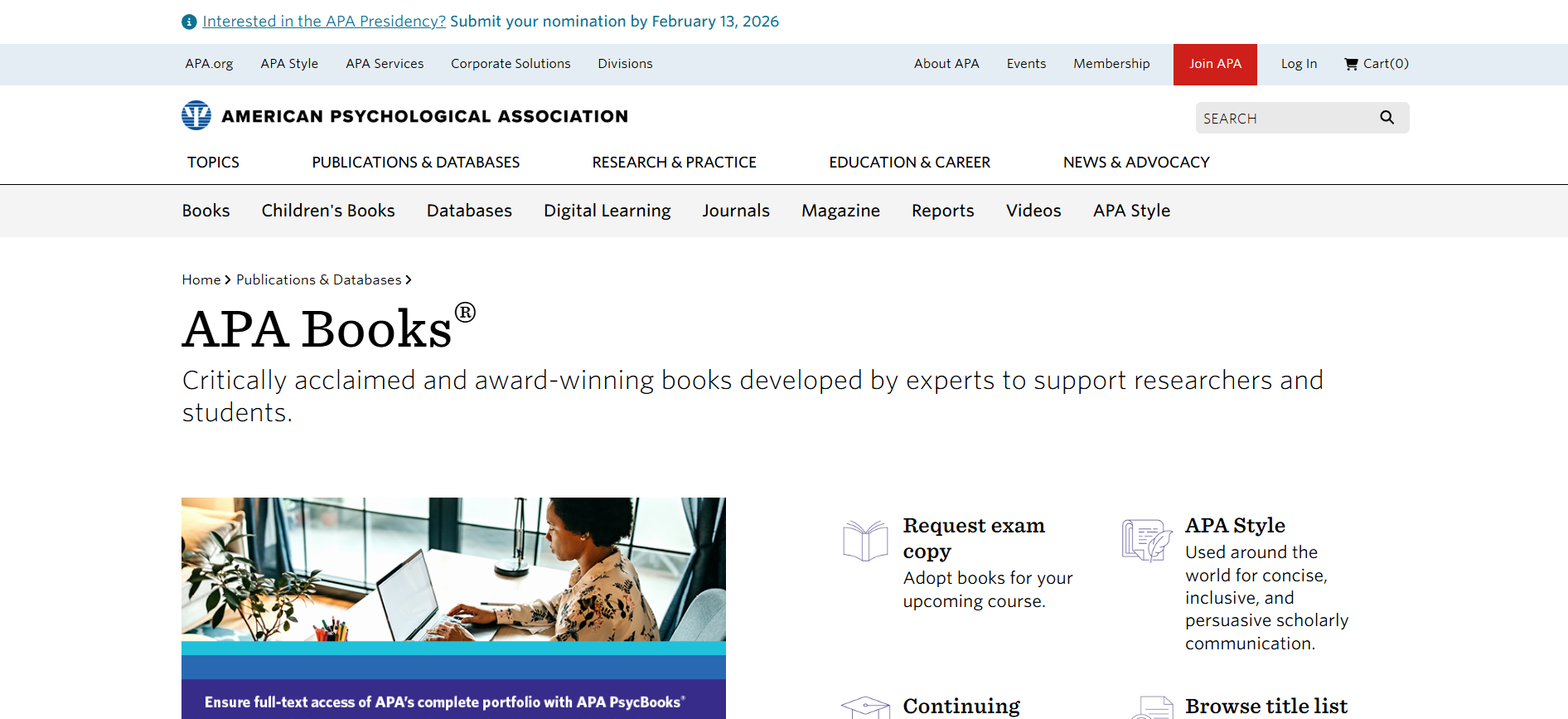Select Videos subnav item
The image size is (1568, 719).
click(x=1033, y=211)
